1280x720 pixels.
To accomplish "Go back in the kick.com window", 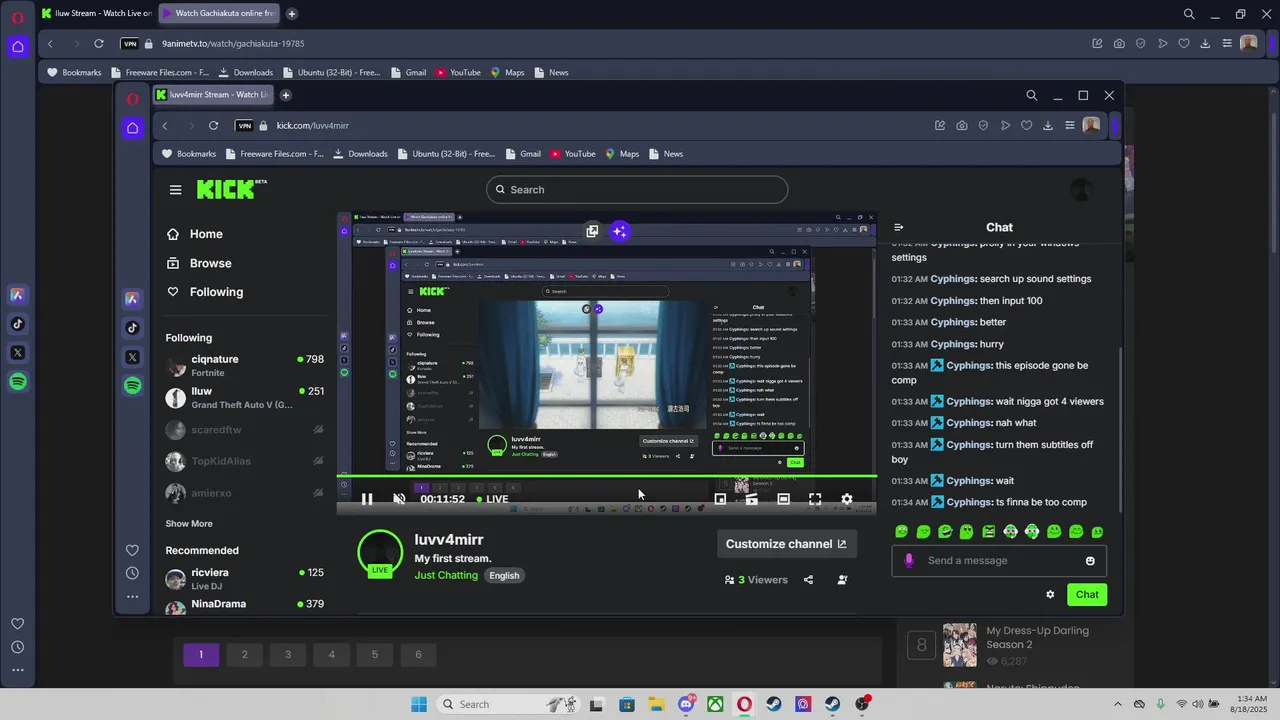I will click(165, 126).
